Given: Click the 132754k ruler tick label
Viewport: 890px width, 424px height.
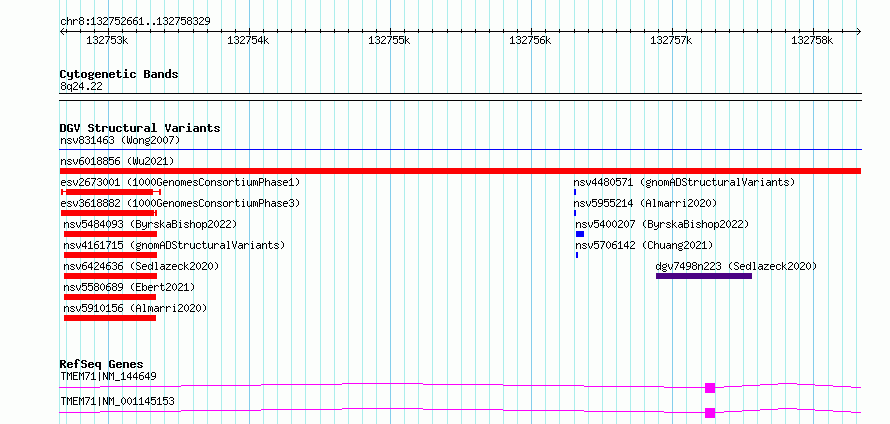Looking at the screenshot, I should [x=248, y=40].
